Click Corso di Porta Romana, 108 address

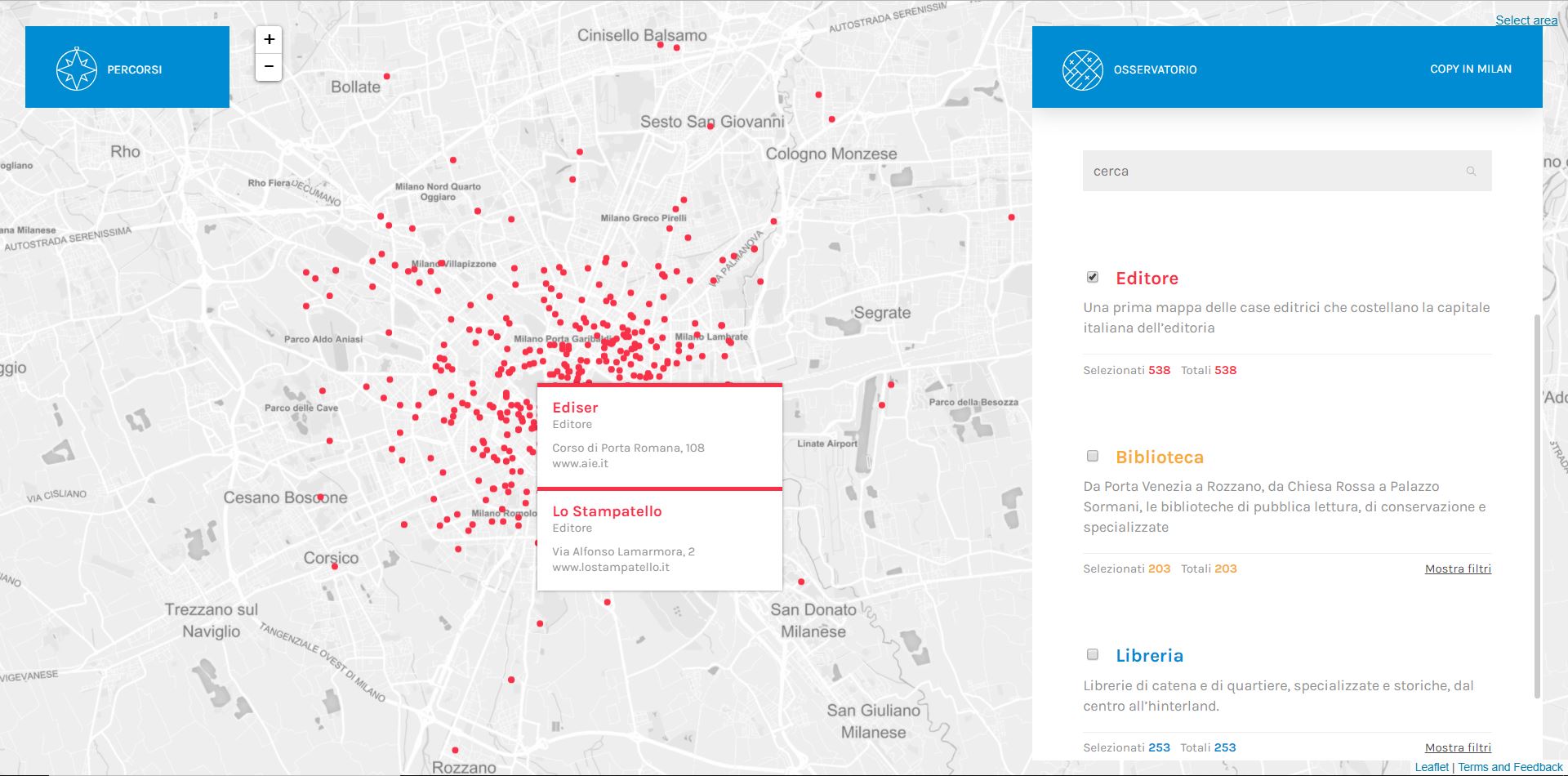click(x=628, y=448)
